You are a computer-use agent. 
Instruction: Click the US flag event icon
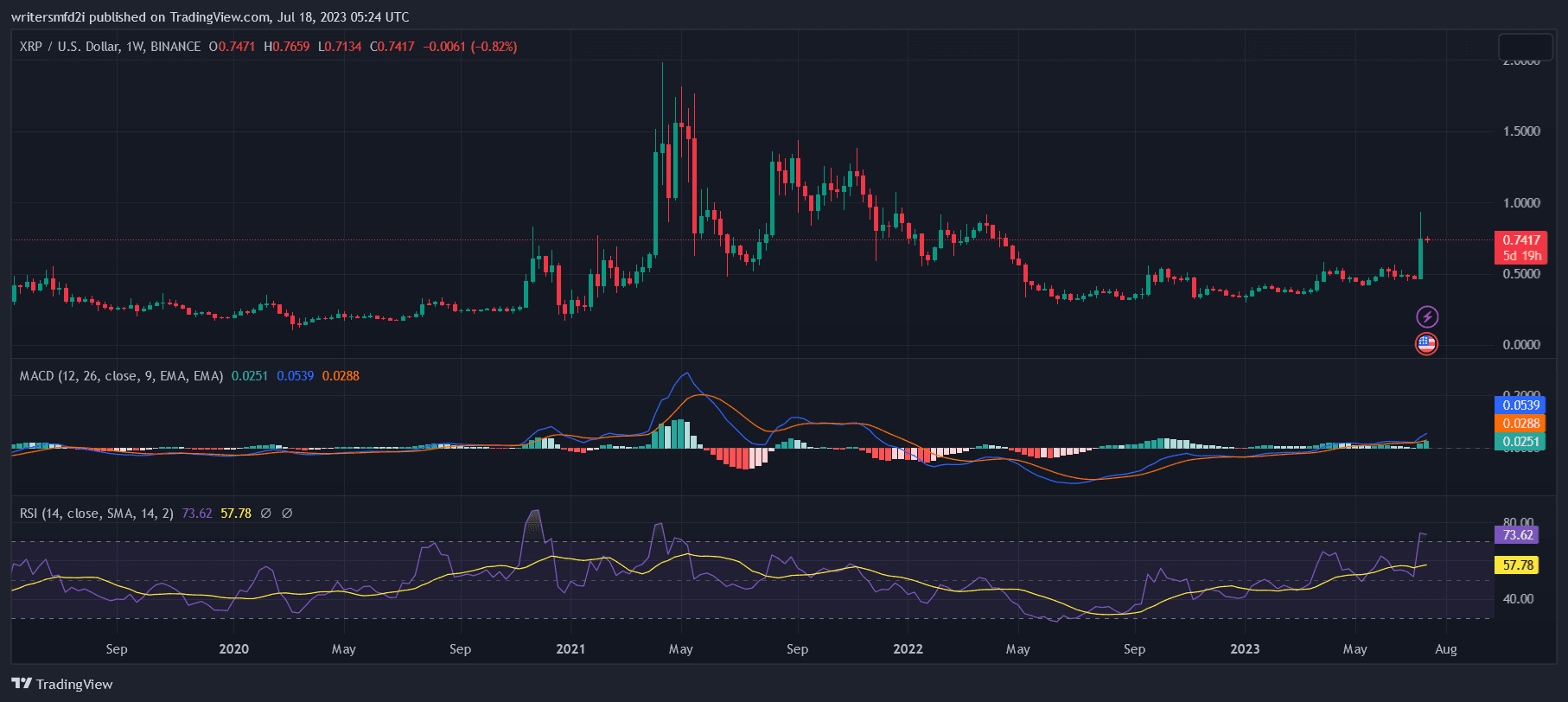(1426, 344)
